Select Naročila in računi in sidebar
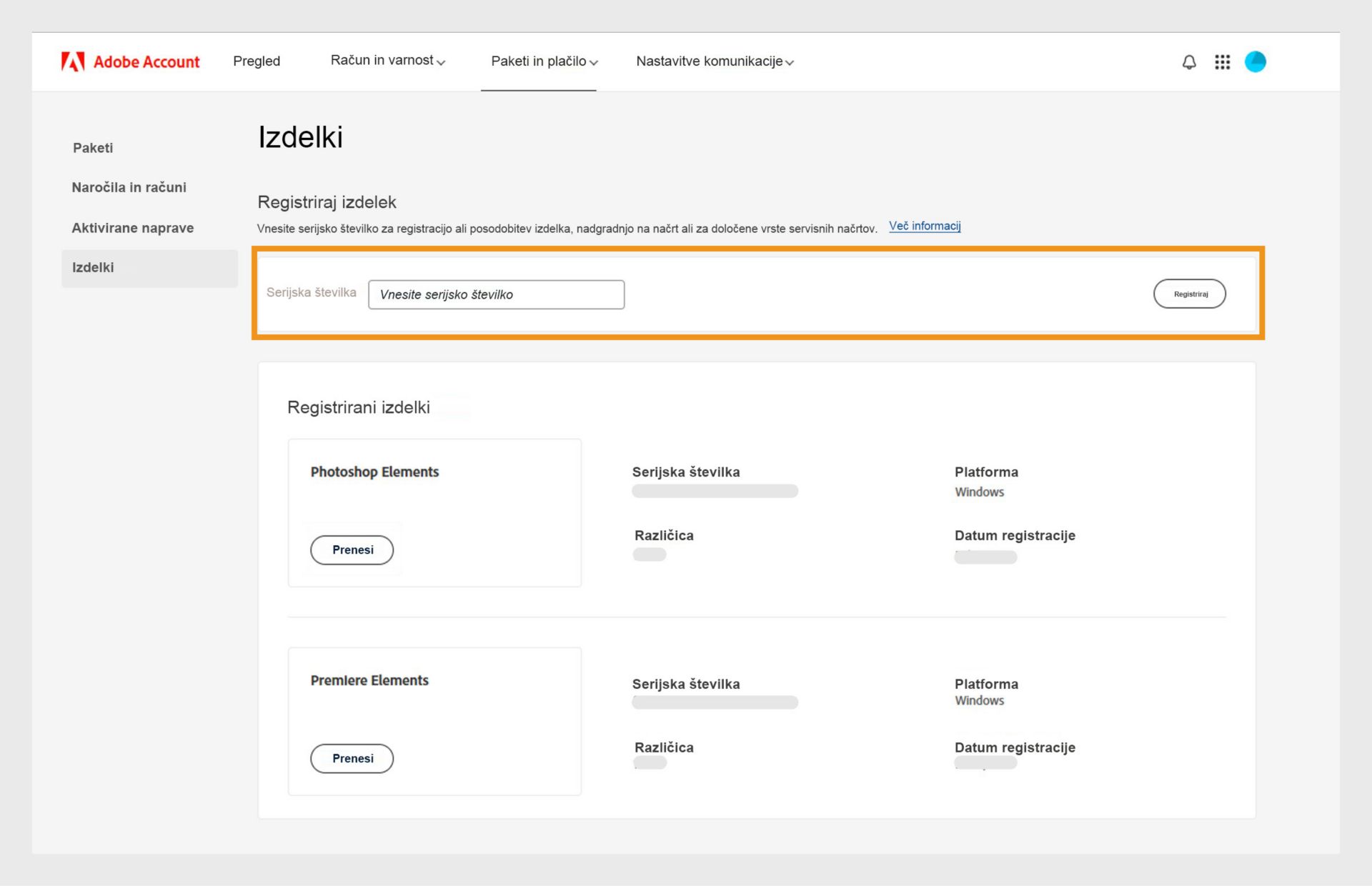 tap(129, 187)
